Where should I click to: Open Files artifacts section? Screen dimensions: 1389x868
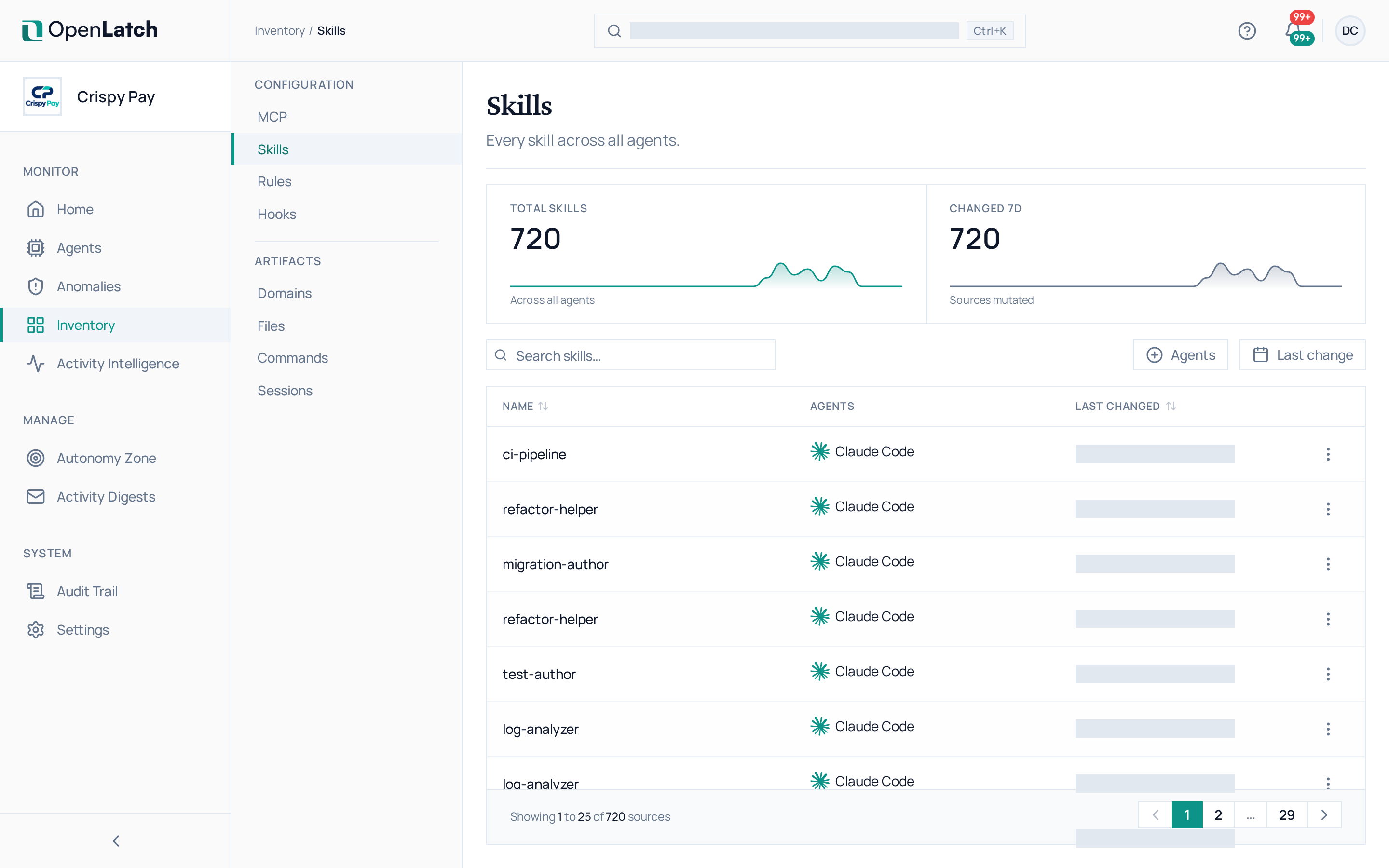tap(347, 326)
